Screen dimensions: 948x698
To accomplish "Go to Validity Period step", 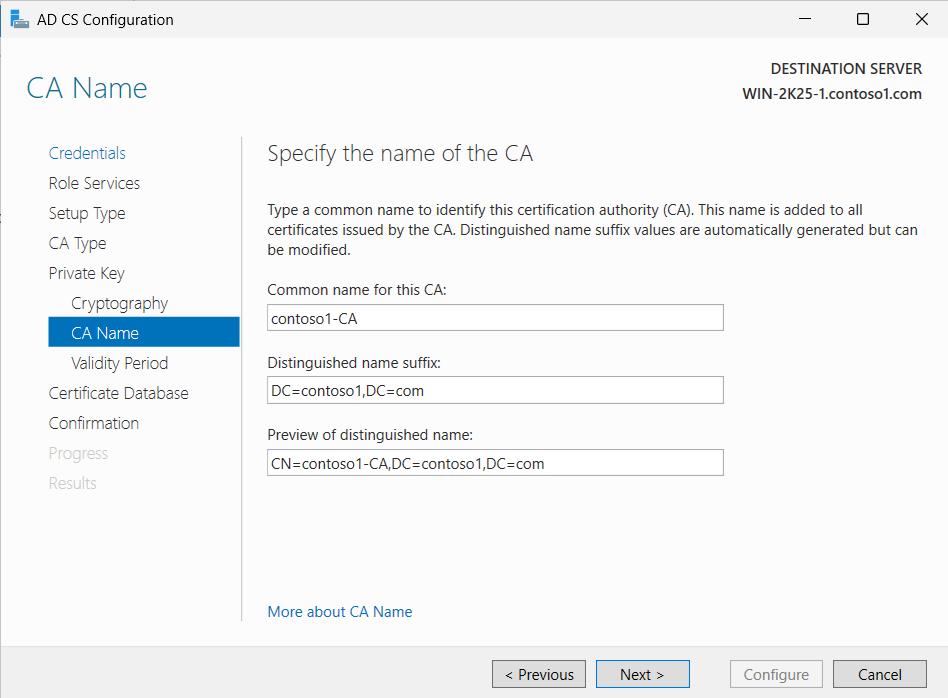I will click(x=120, y=363).
